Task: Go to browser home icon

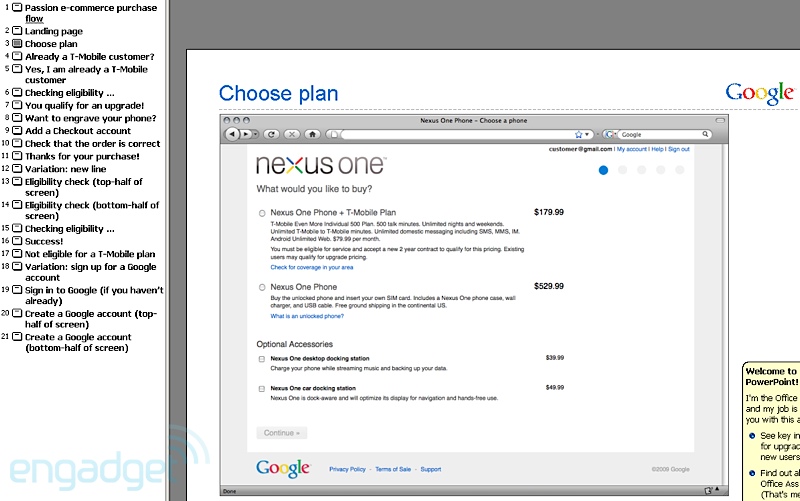Action: click(312, 134)
